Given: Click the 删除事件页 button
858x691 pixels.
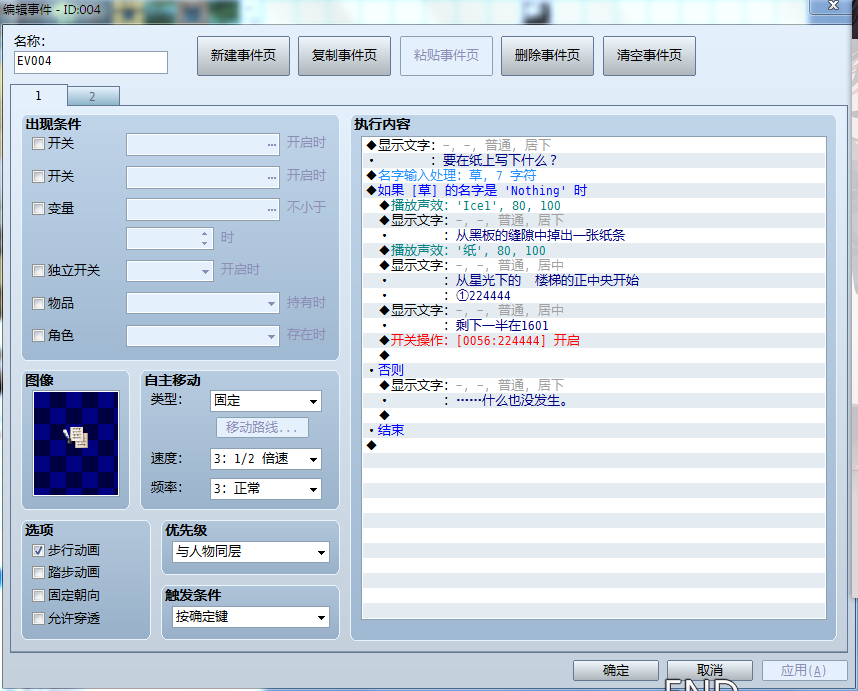Looking at the screenshot, I should coord(547,56).
